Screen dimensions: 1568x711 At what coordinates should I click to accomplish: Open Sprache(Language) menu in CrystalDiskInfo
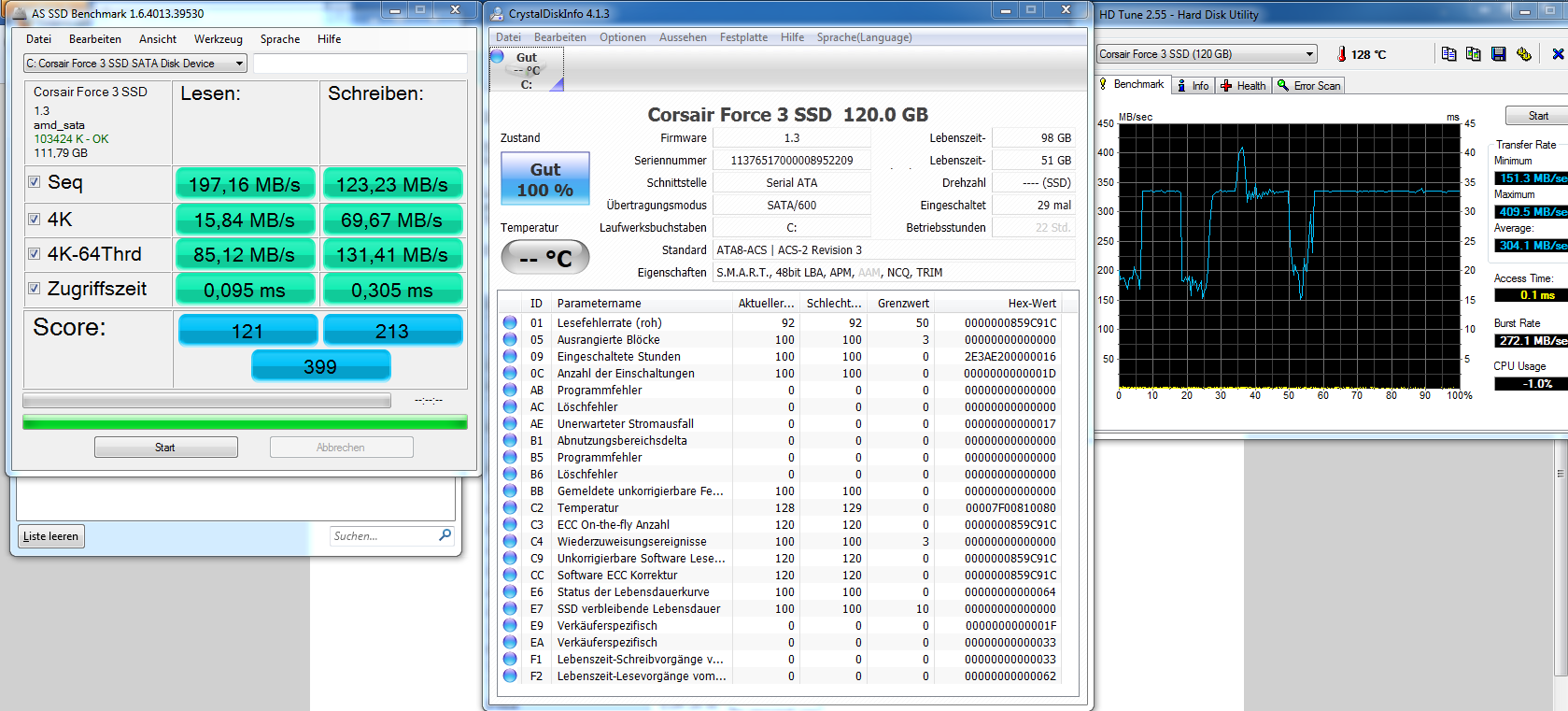click(x=865, y=37)
